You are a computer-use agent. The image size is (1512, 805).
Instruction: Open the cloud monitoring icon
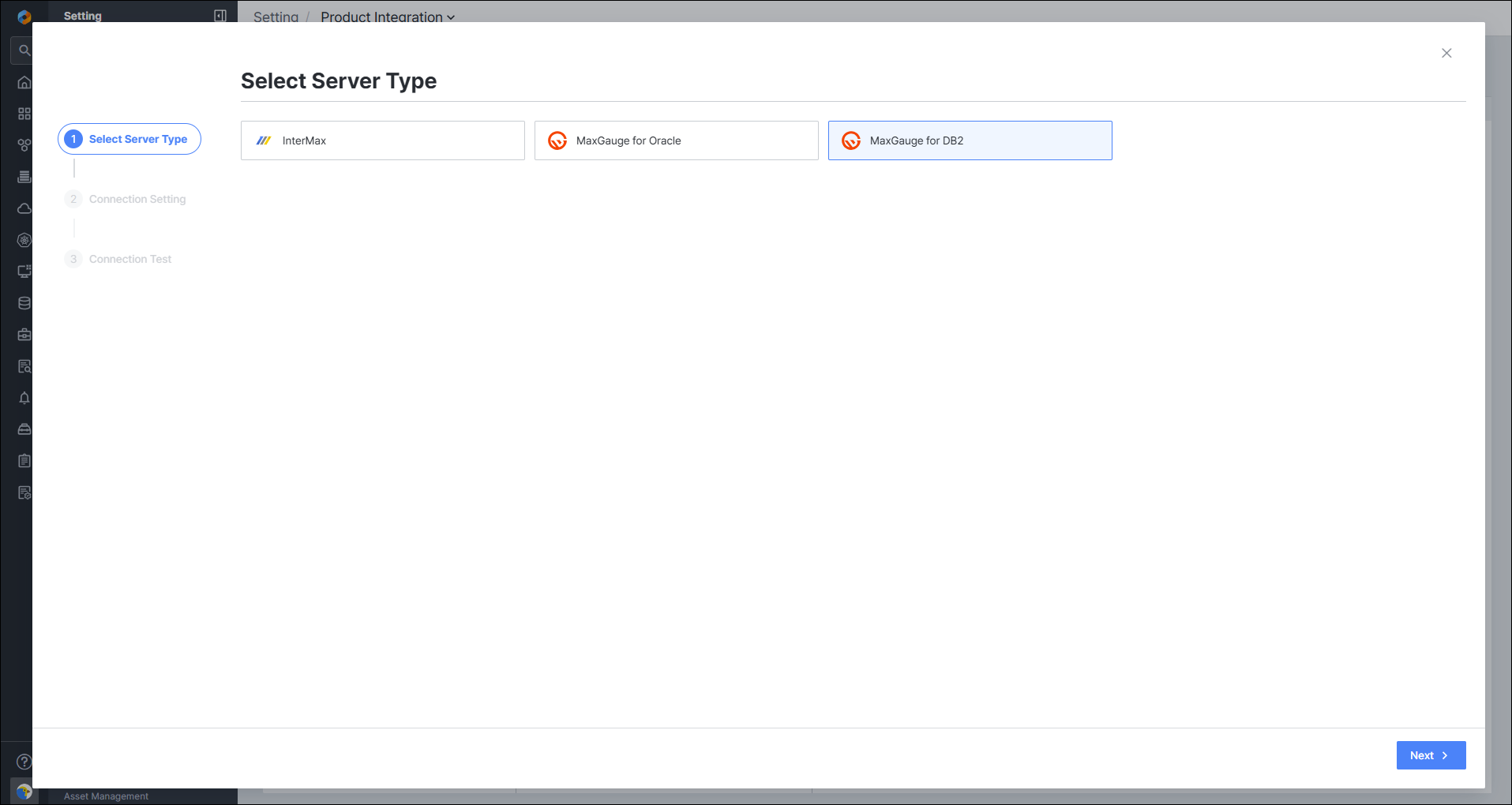point(24,208)
